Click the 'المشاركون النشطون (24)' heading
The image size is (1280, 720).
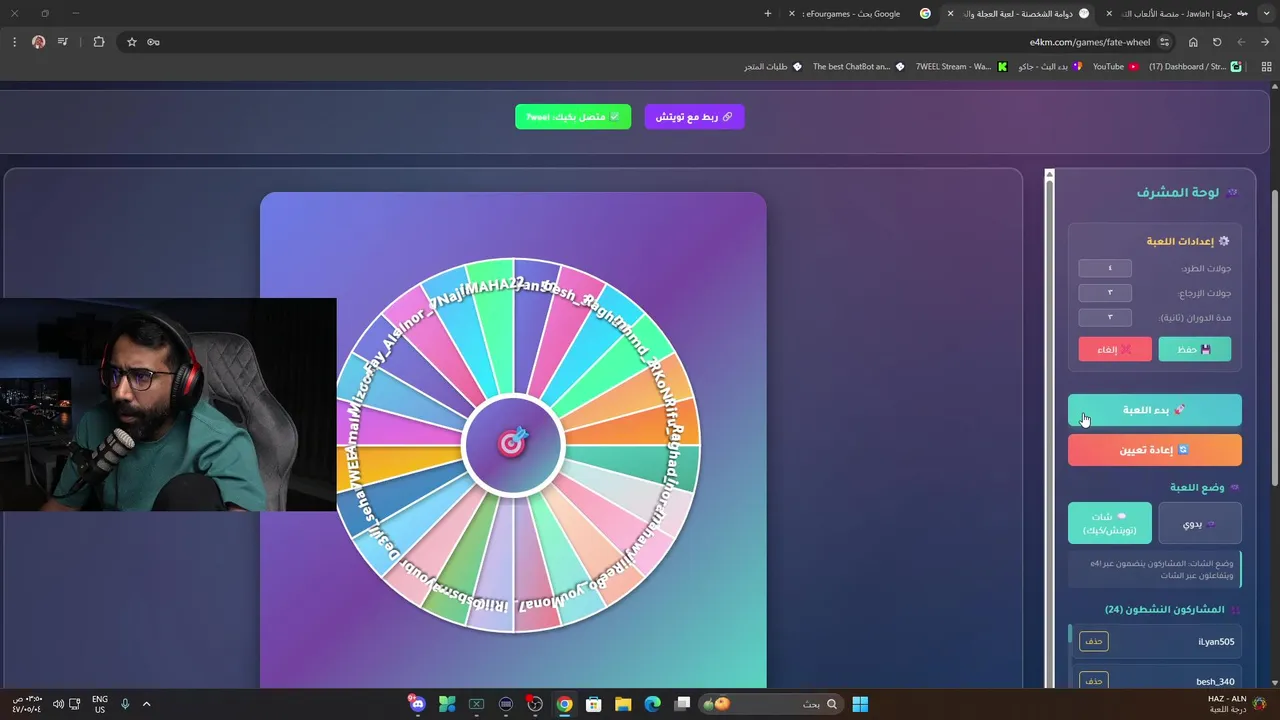tap(1164, 609)
